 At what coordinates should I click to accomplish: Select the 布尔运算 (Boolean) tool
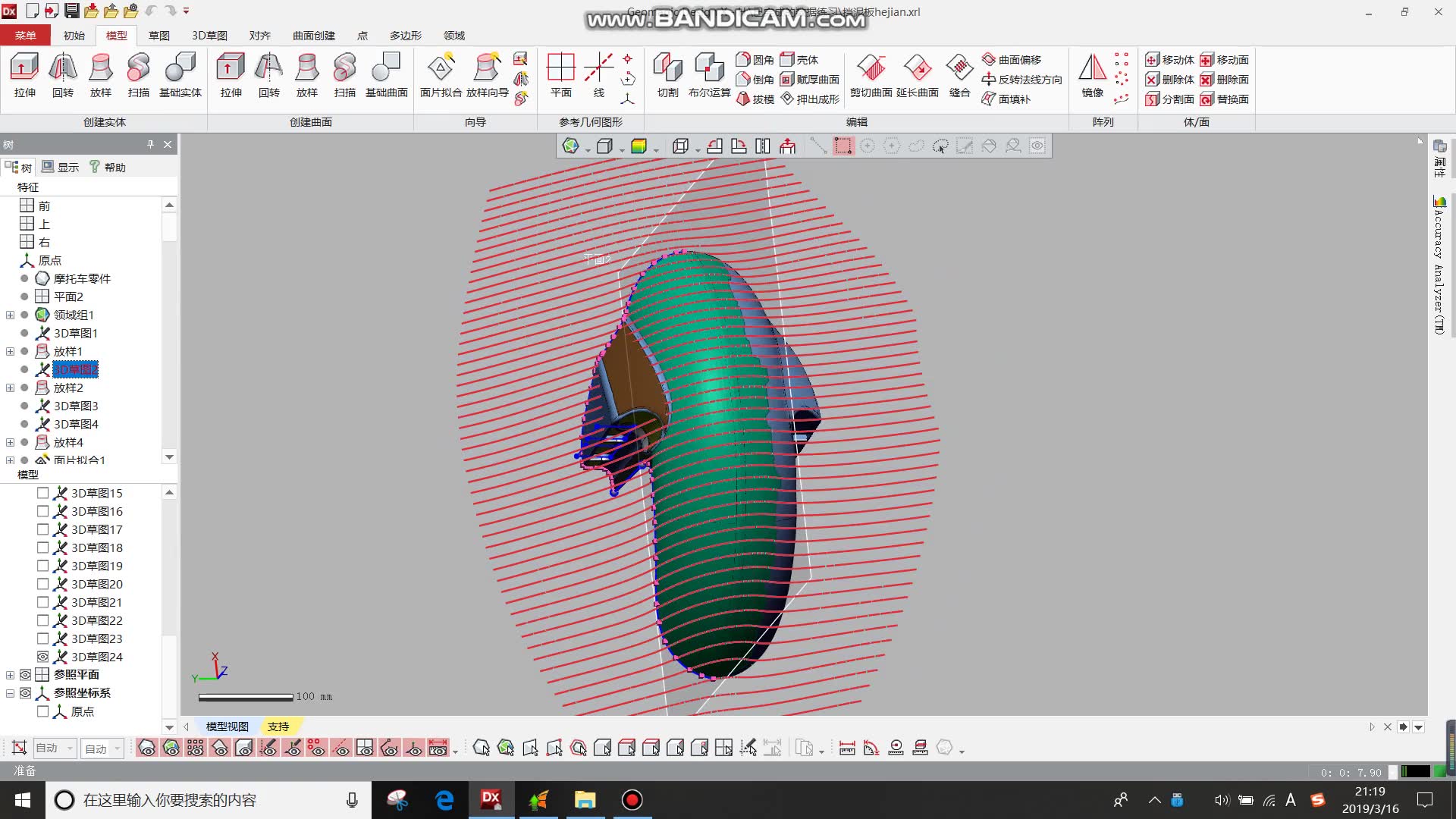click(x=708, y=76)
